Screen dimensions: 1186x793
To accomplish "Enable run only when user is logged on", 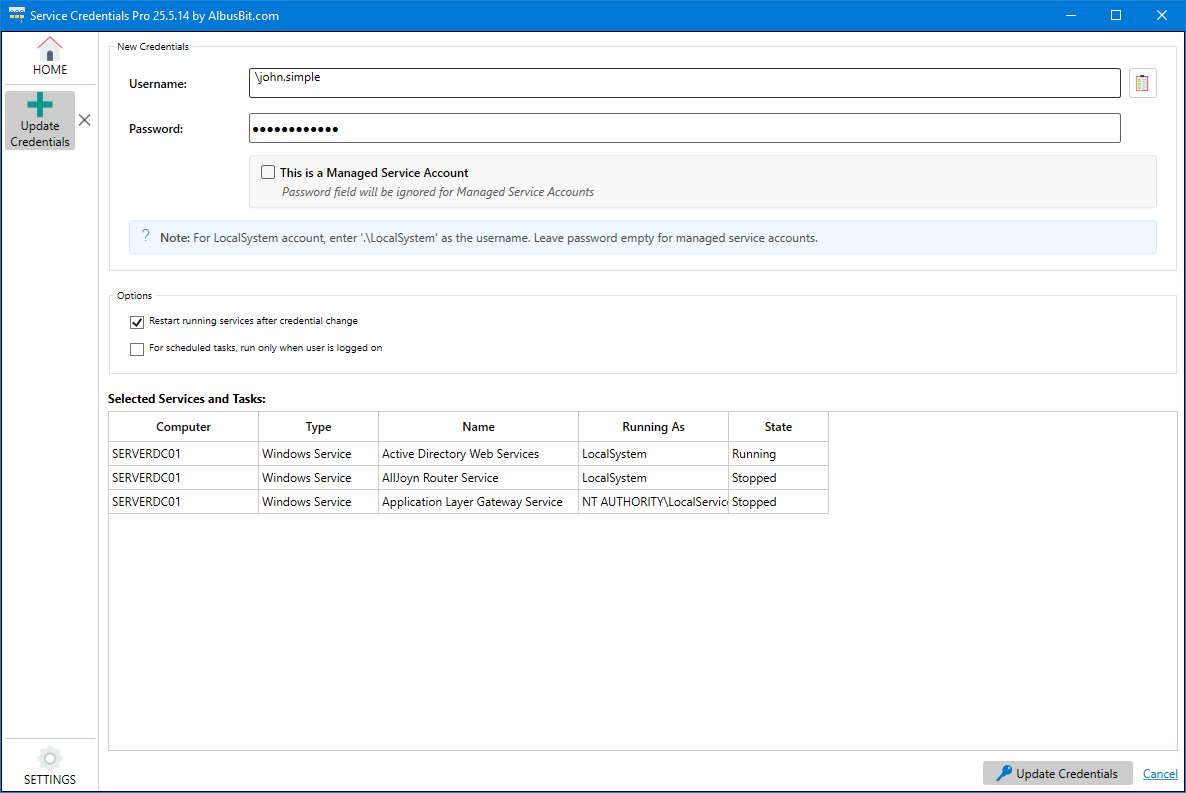I will [137, 349].
